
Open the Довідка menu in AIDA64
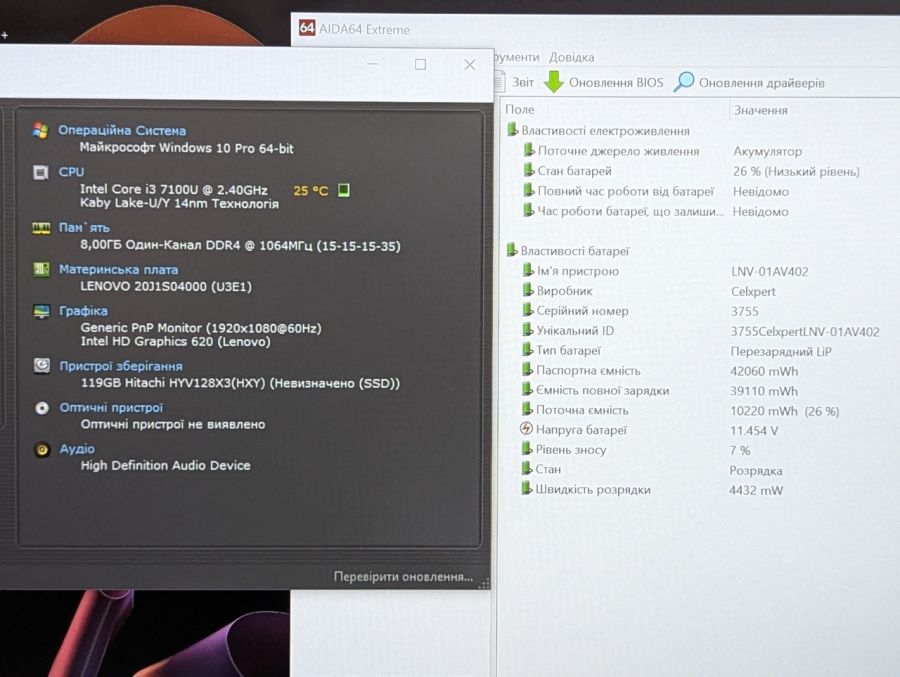[x=571, y=57]
